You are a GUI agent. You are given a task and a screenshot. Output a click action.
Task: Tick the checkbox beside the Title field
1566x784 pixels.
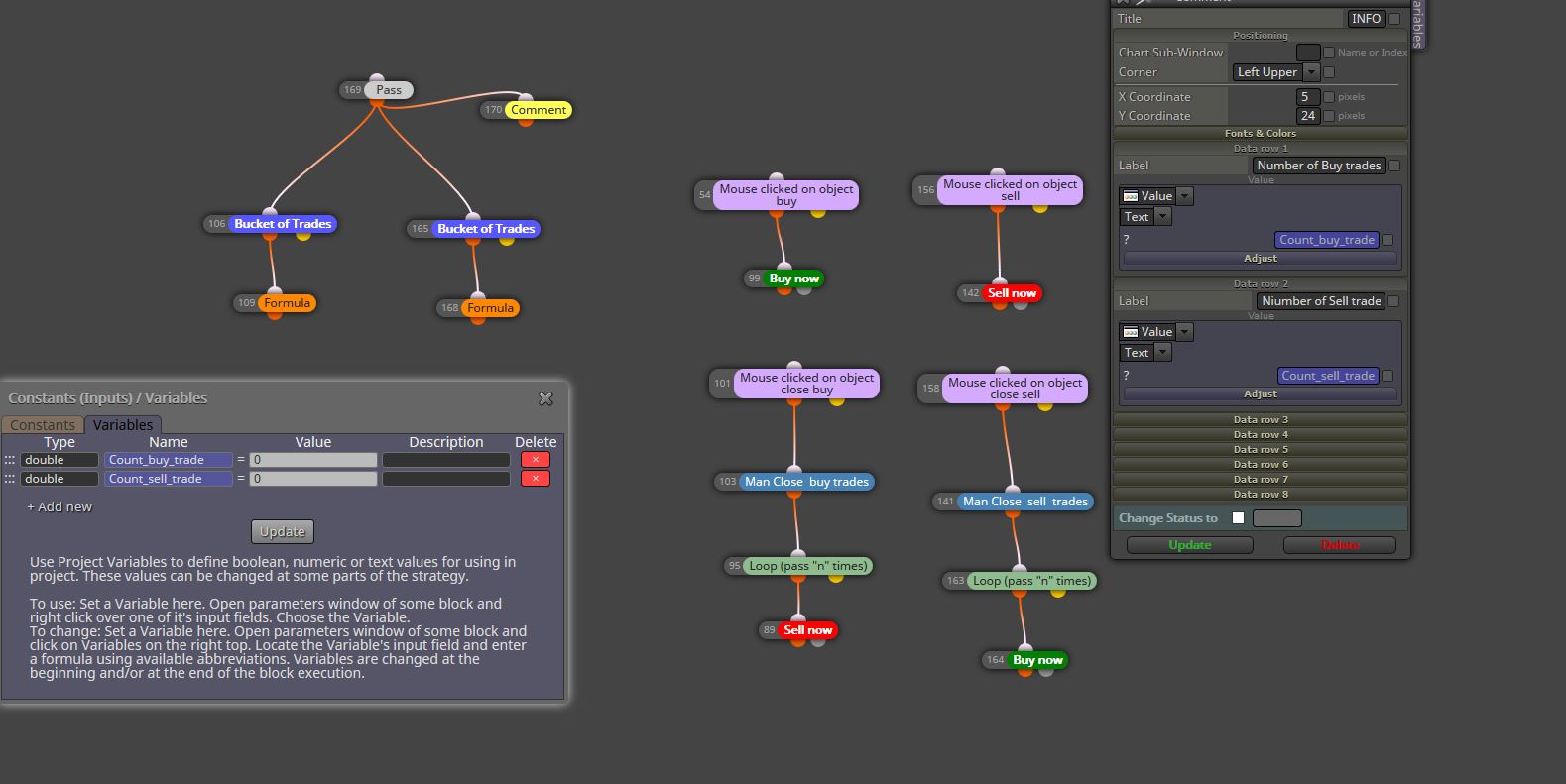tap(1394, 19)
